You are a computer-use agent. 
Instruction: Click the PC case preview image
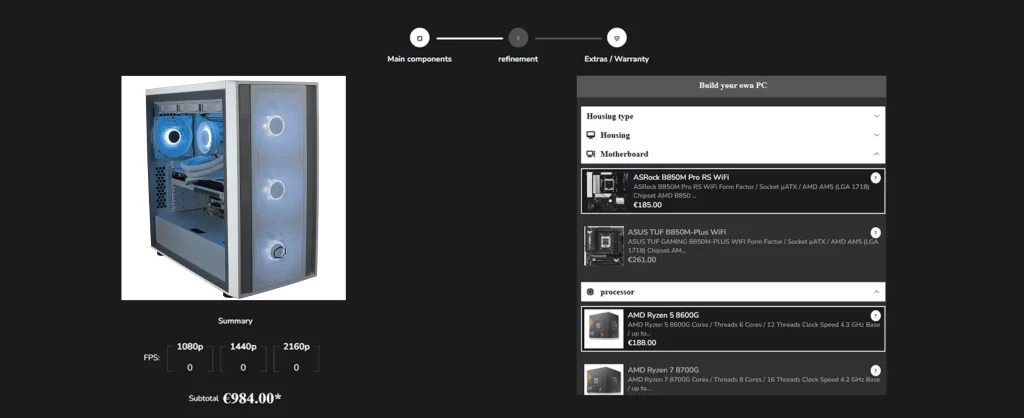coord(233,188)
